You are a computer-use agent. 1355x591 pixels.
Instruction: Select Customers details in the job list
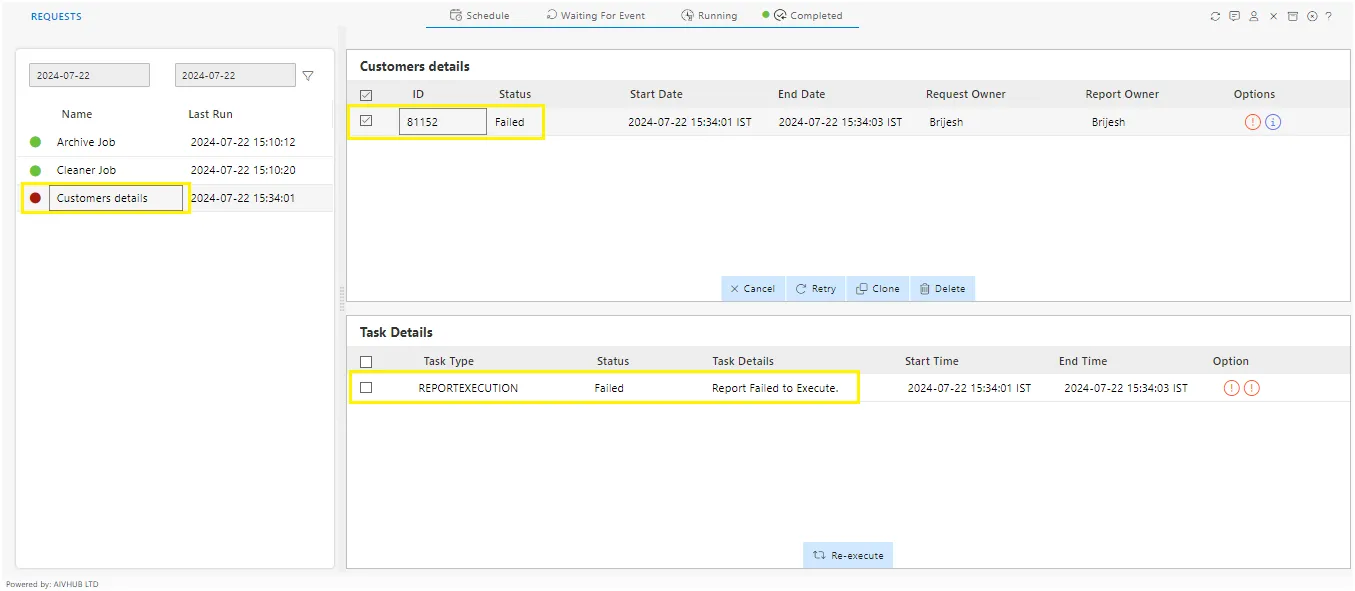tap(116, 198)
